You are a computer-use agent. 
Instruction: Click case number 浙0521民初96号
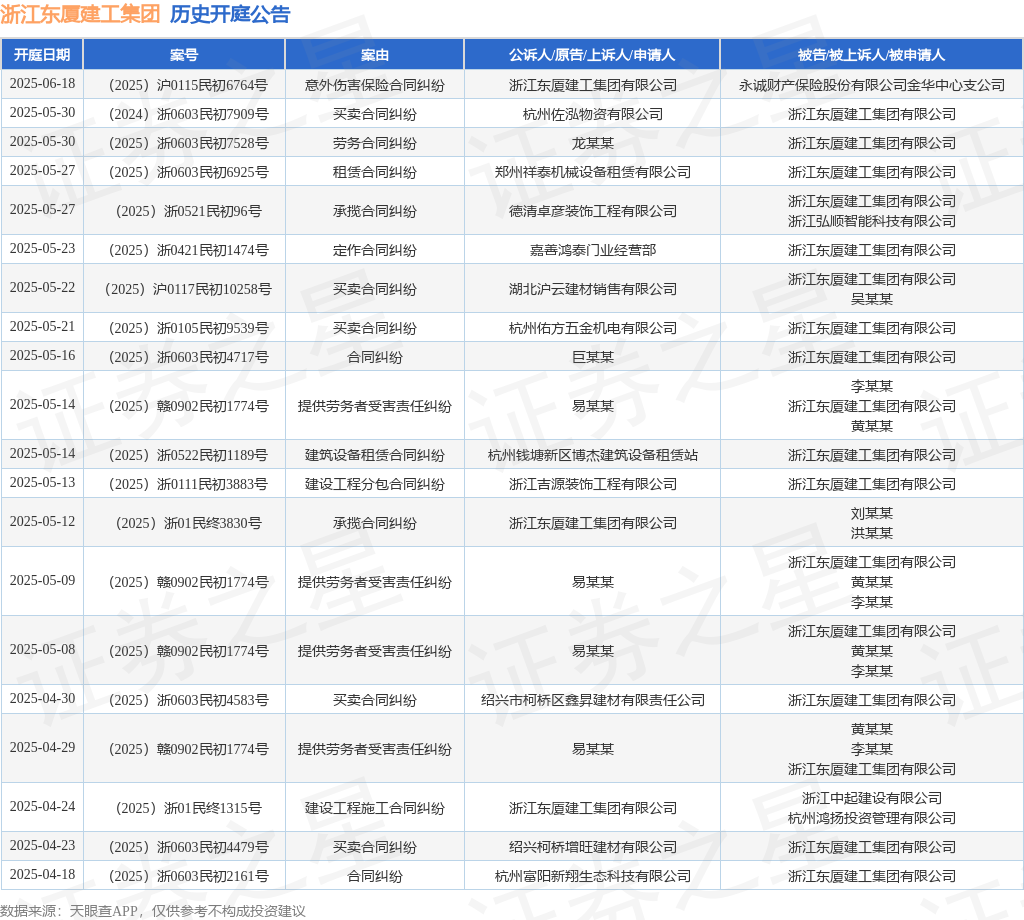coord(188,211)
